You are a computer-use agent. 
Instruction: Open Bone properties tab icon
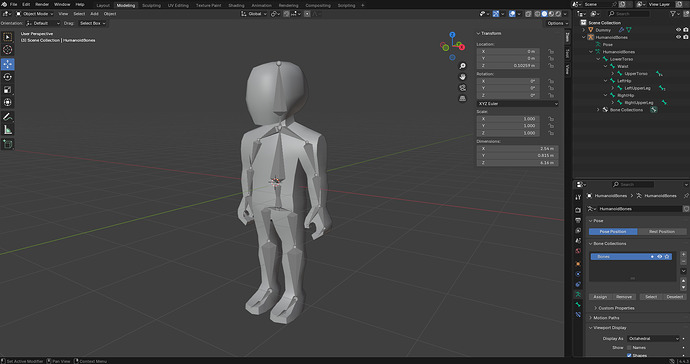(x=578, y=305)
